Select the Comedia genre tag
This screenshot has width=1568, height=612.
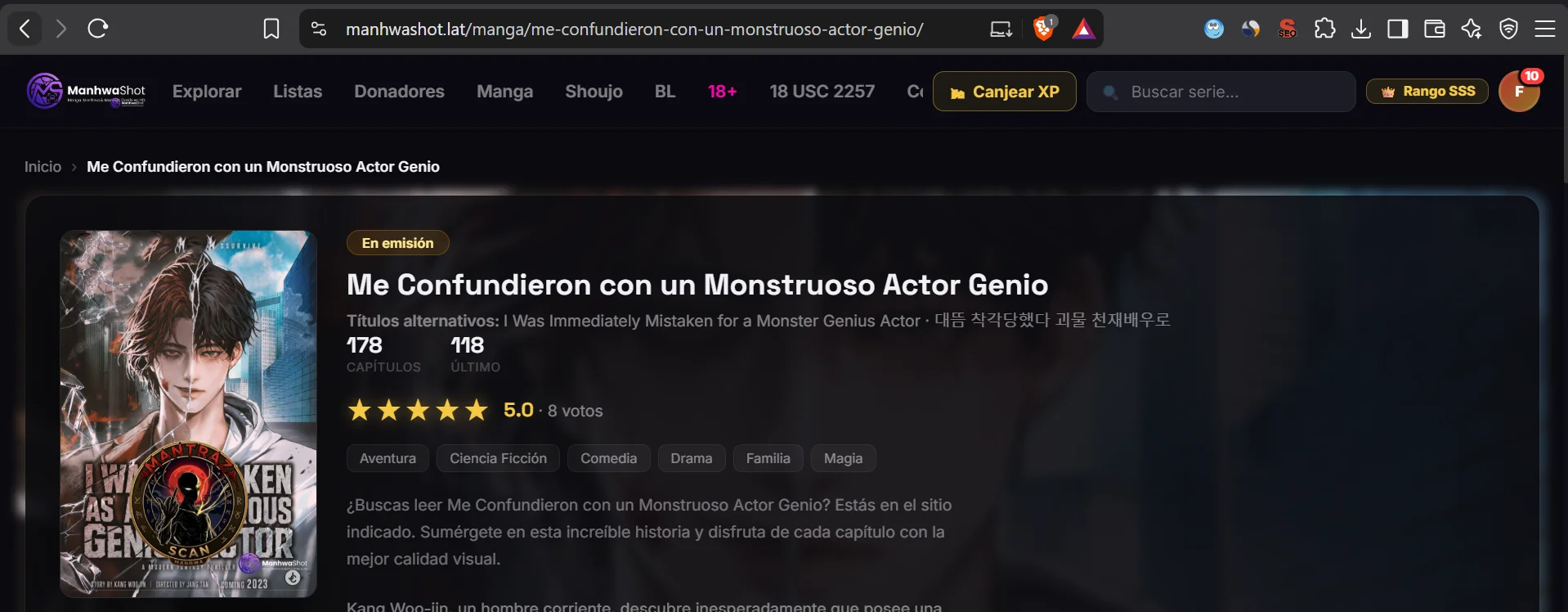[608, 458]
